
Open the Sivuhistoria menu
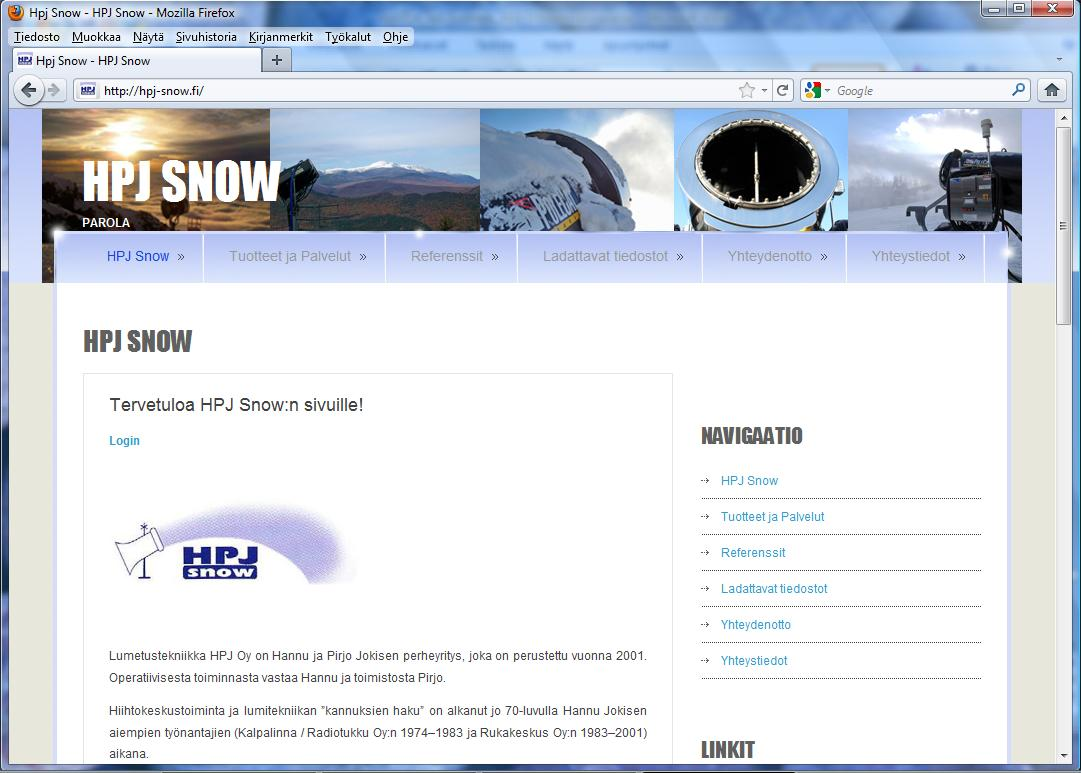[206, 37]
